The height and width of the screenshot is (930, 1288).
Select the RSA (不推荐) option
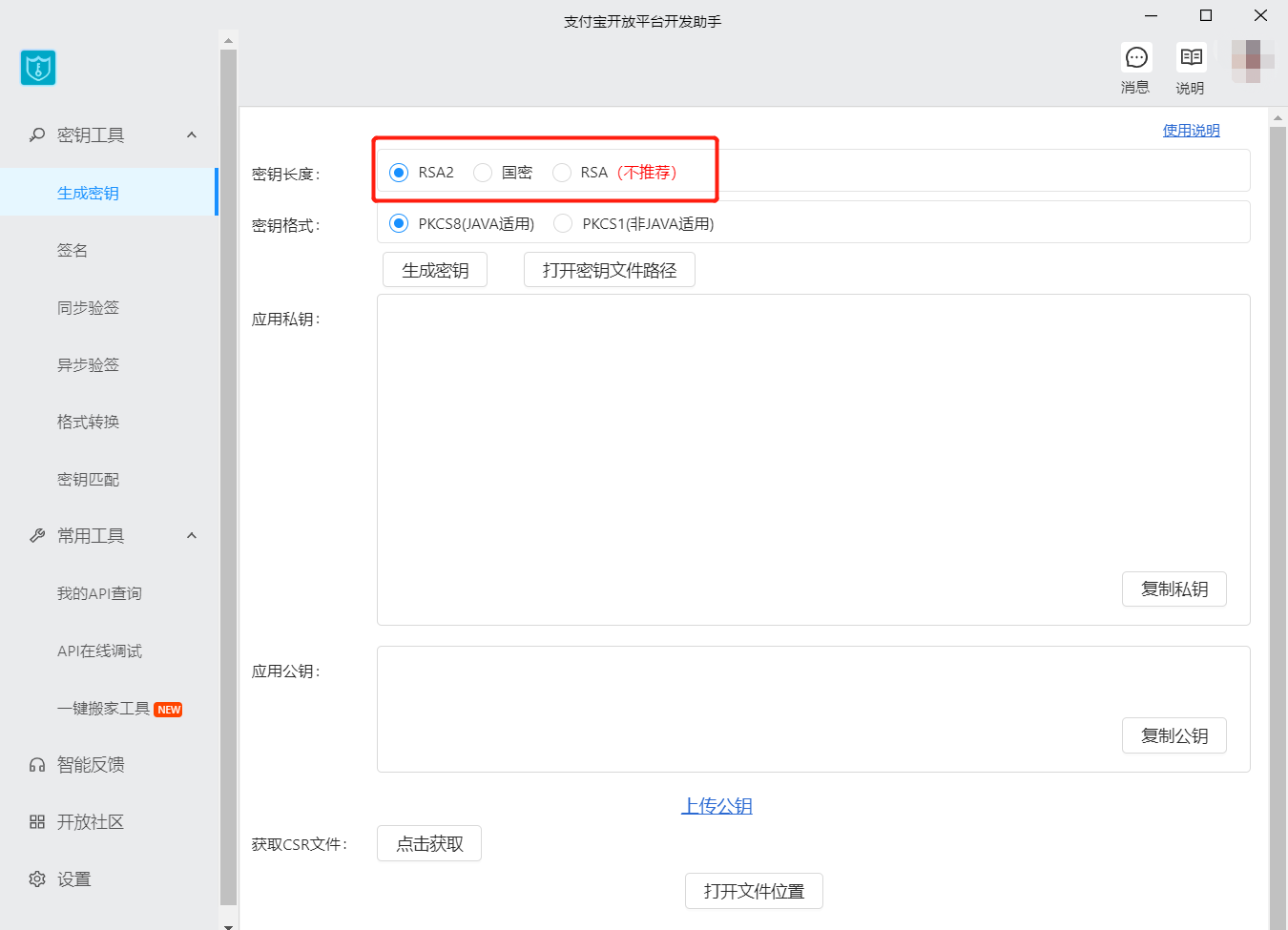click(562, 173)
